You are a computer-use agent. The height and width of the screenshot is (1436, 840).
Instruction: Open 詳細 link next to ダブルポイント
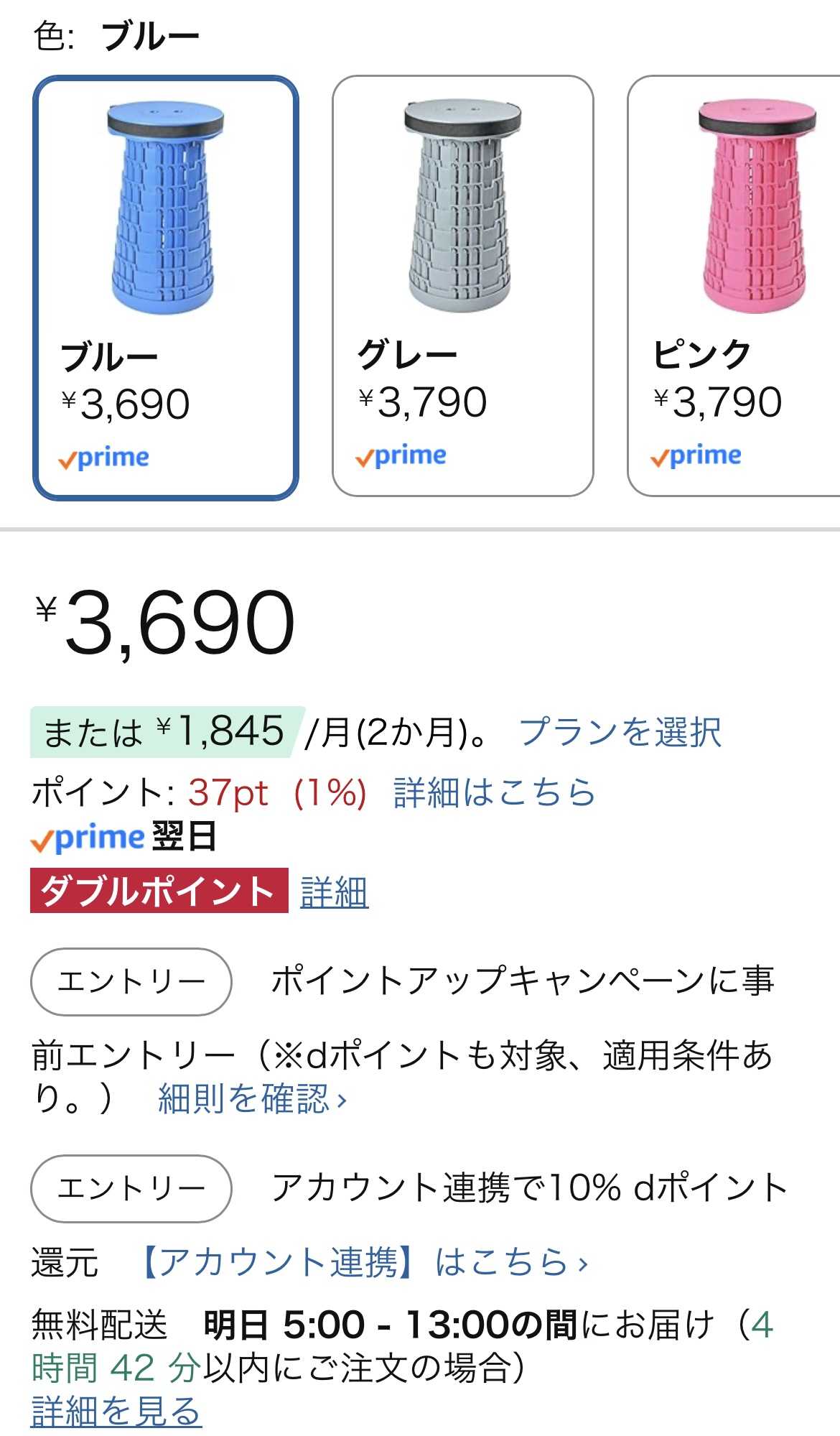pos(335,892)
